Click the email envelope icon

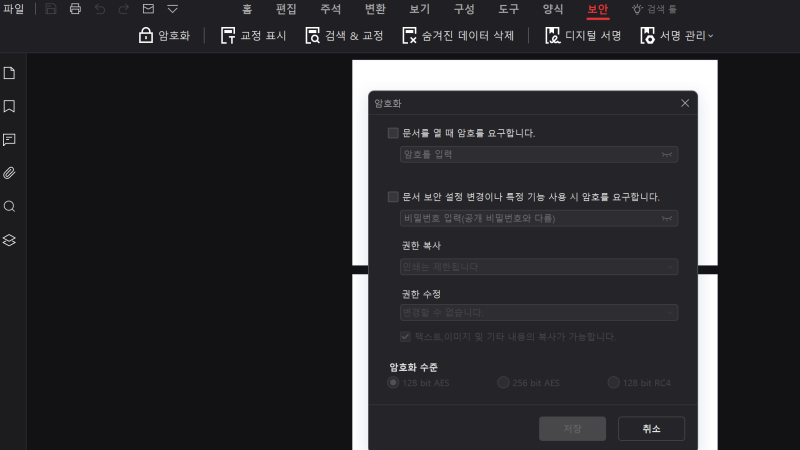(148, 9)
